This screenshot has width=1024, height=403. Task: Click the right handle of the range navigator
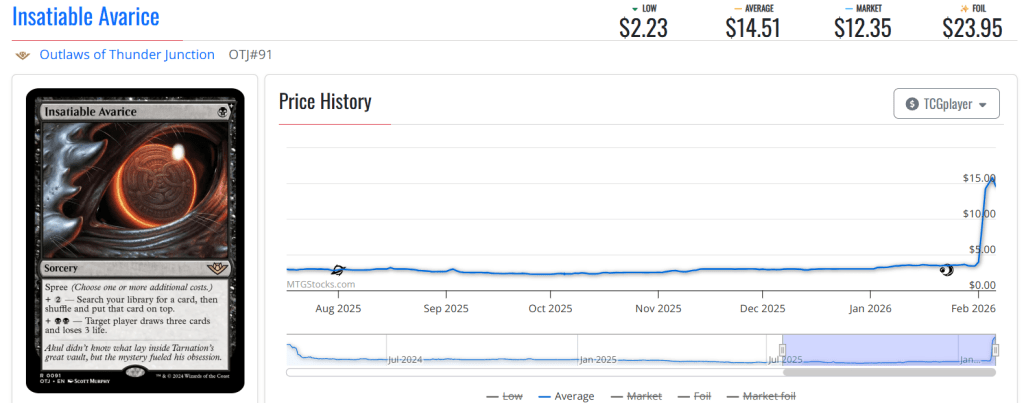pos(995,349)
